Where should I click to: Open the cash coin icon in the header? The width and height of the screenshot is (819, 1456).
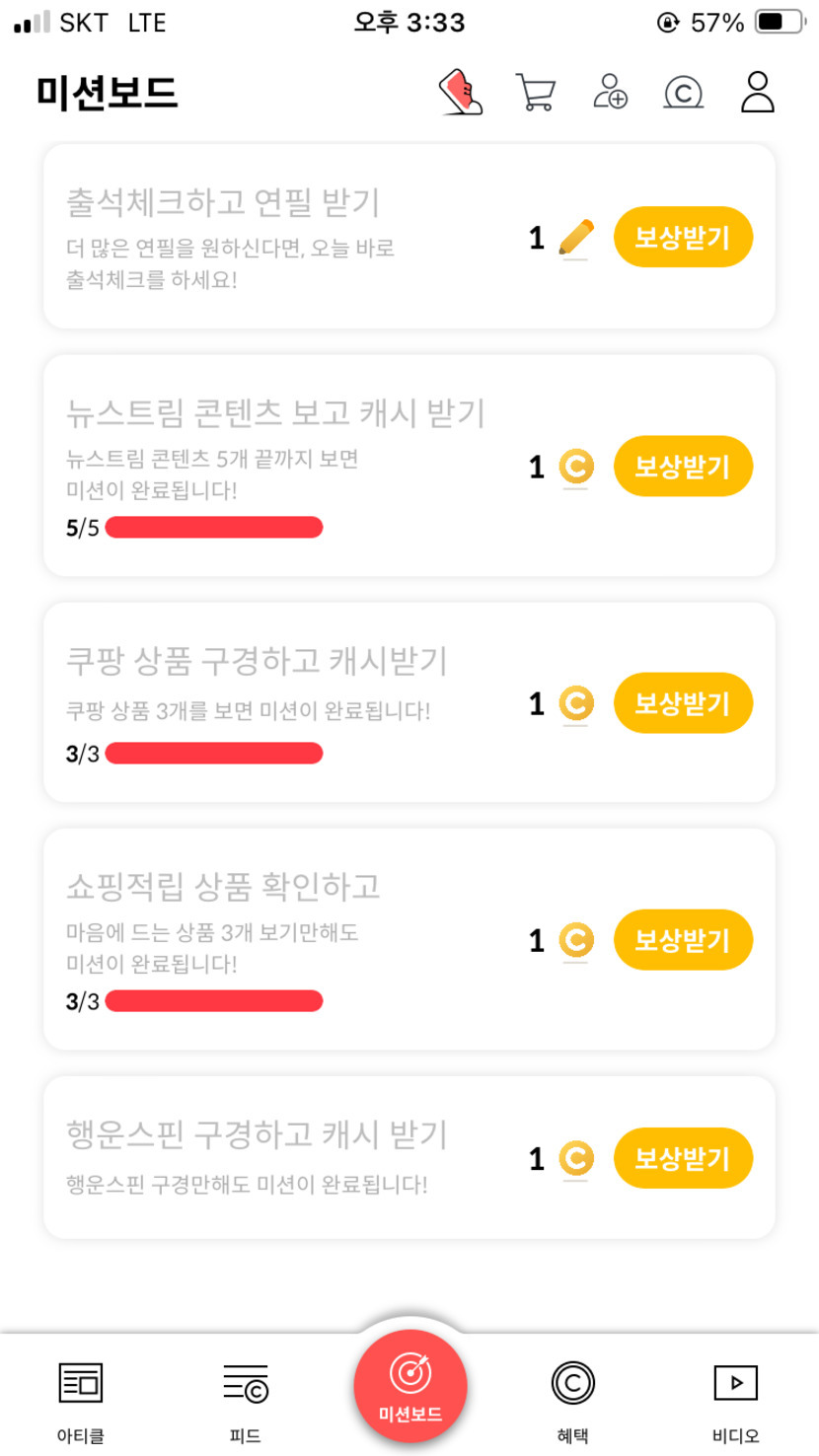pos(683,93)
